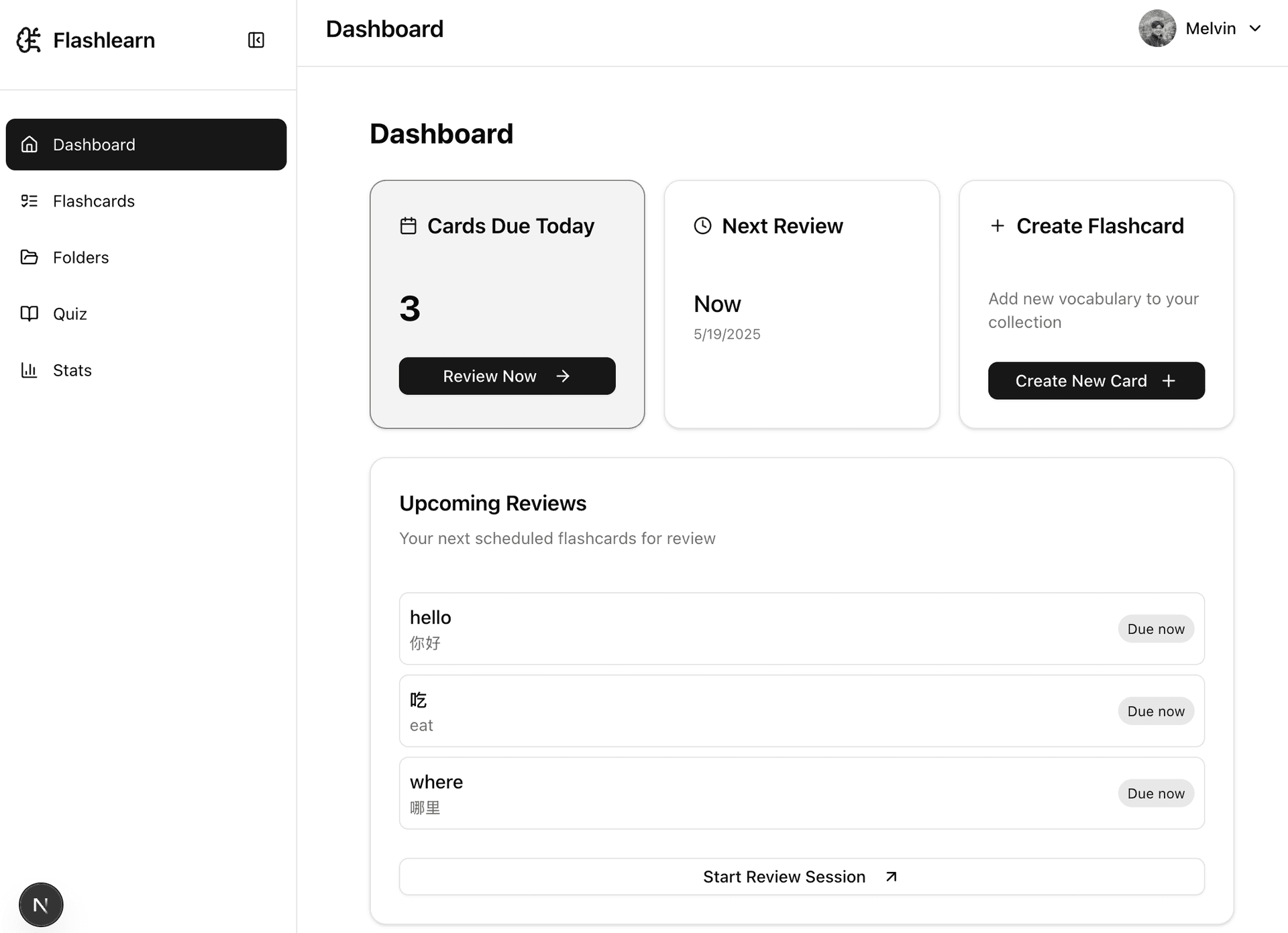
Task: Click Start Review Session button
Action: click(801, 877)
